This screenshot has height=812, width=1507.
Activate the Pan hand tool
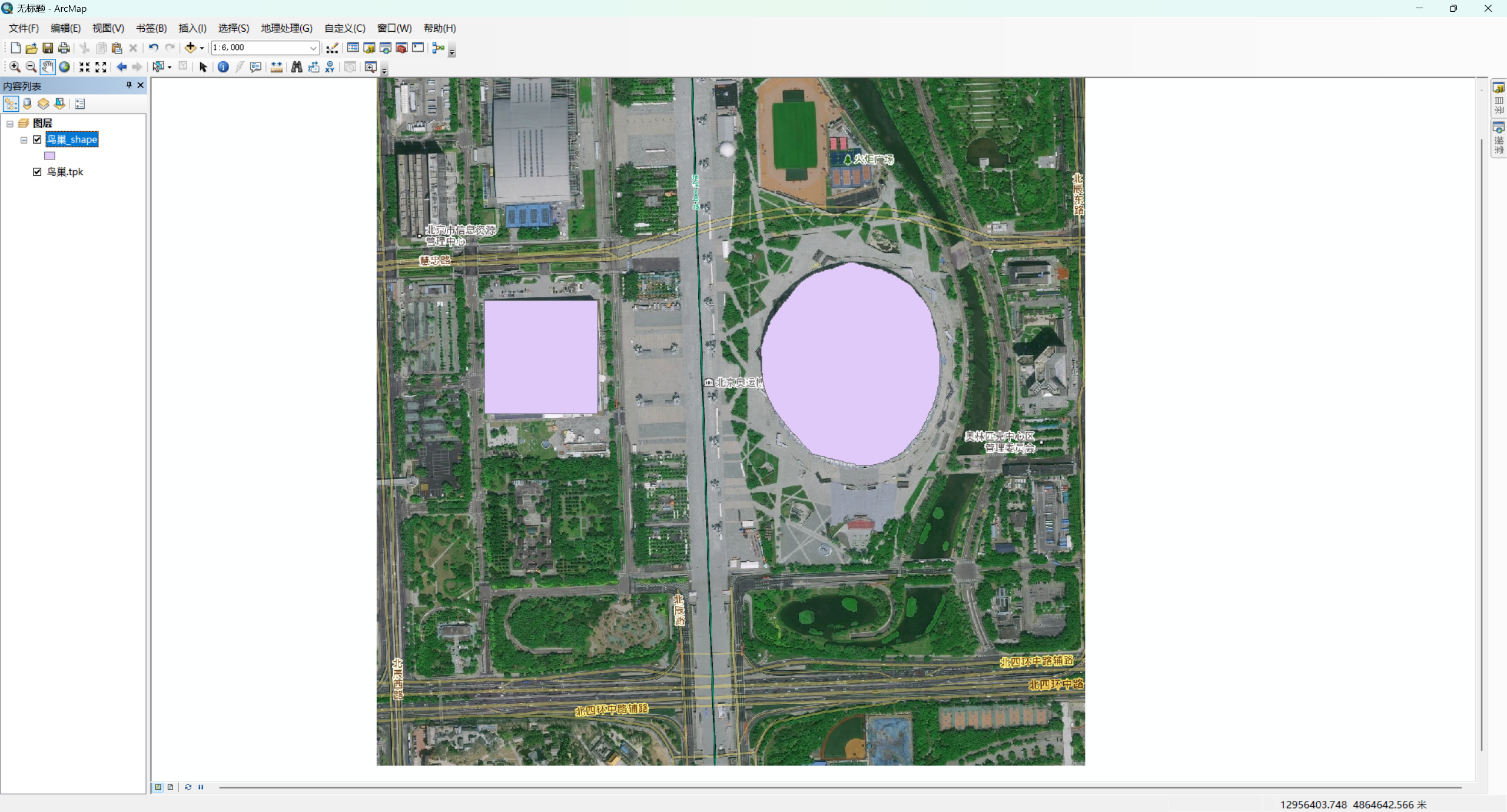pyautogui.click(x=48, y=67)
